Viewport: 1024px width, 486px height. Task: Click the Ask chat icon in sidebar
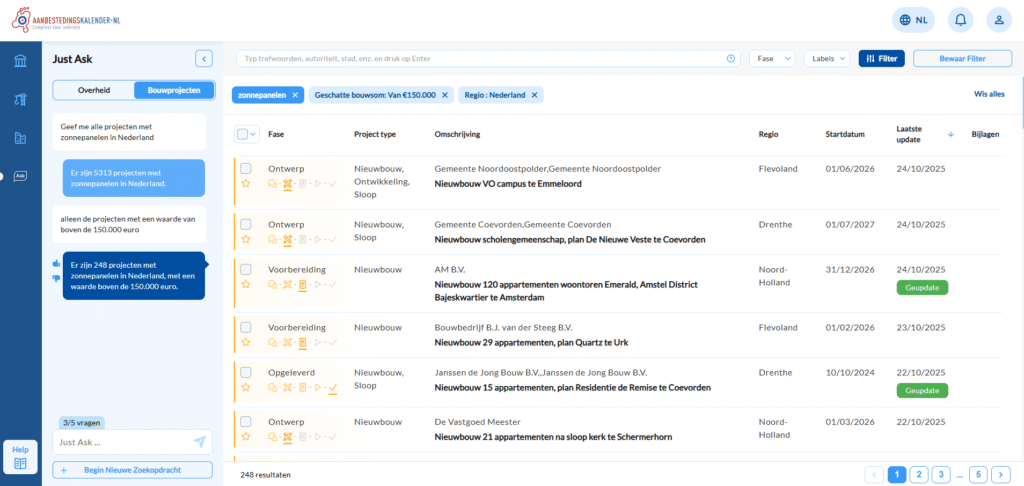[20, 175]
